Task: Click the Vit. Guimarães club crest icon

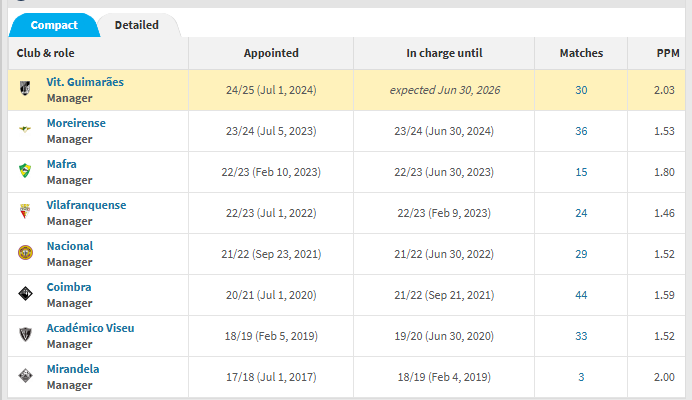Action: point(25,88)
